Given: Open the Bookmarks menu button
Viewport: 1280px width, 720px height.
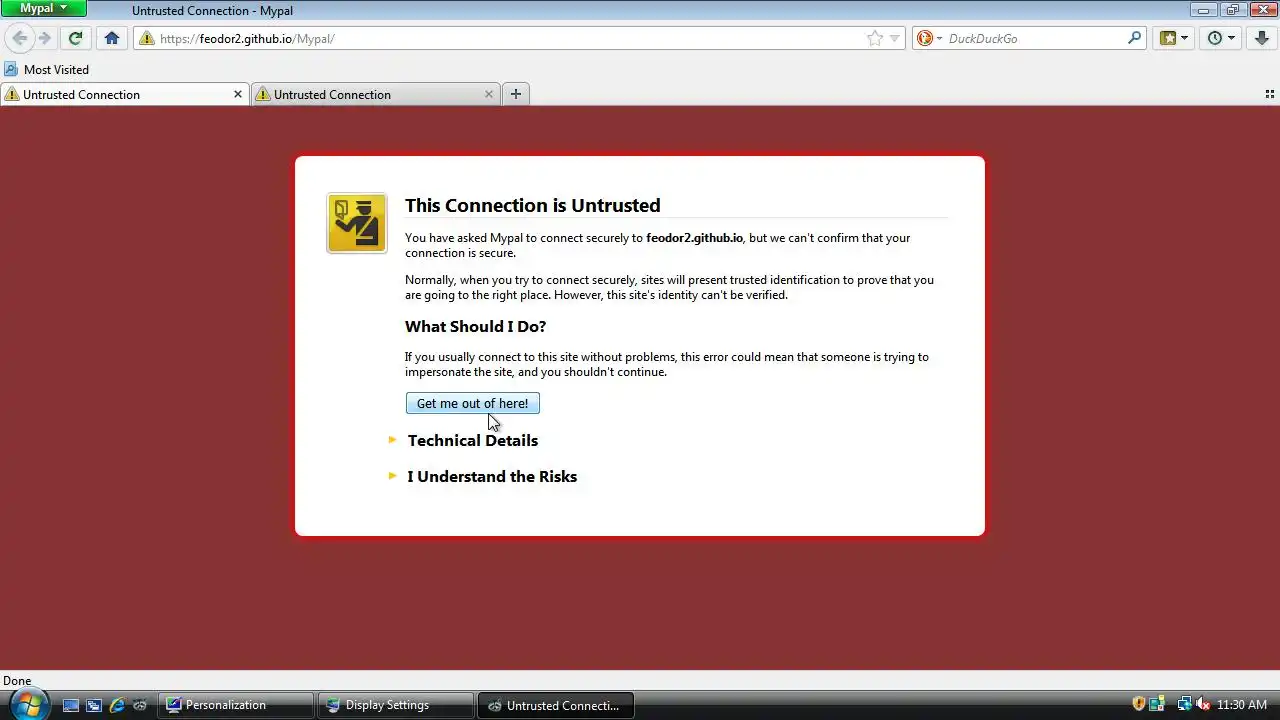Looking at the screenshot, I should click(1173, 38).
